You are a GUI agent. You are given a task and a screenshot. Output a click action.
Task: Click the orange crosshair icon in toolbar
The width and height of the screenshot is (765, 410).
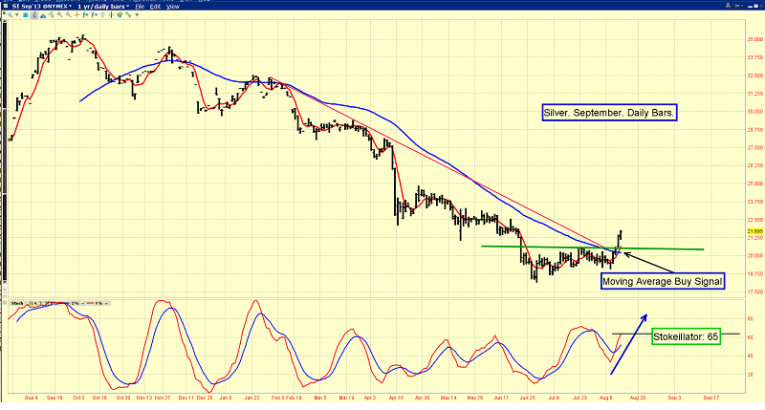(77, 15)
